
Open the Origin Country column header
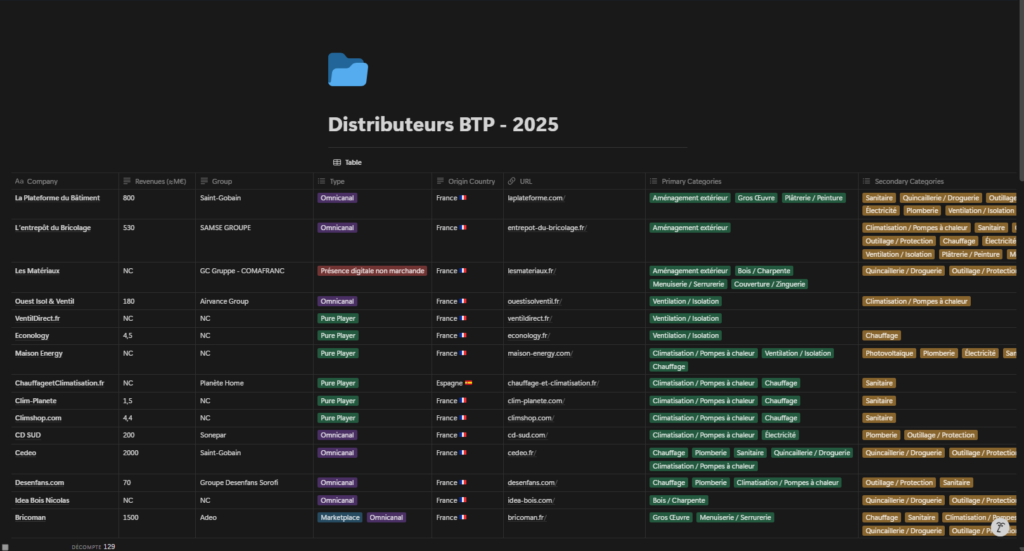tap(467, 181)
